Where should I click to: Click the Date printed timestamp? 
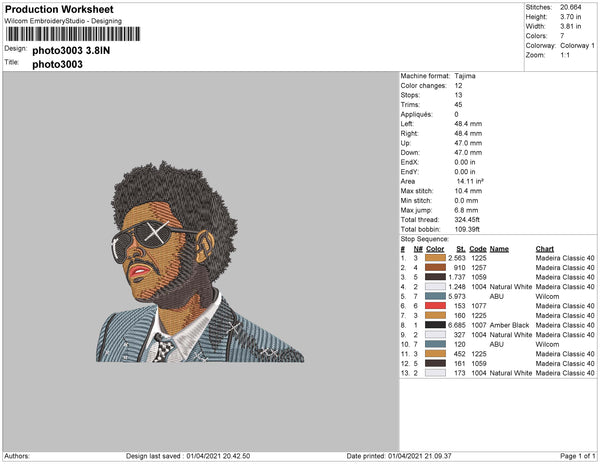click(x=399, y=456)
